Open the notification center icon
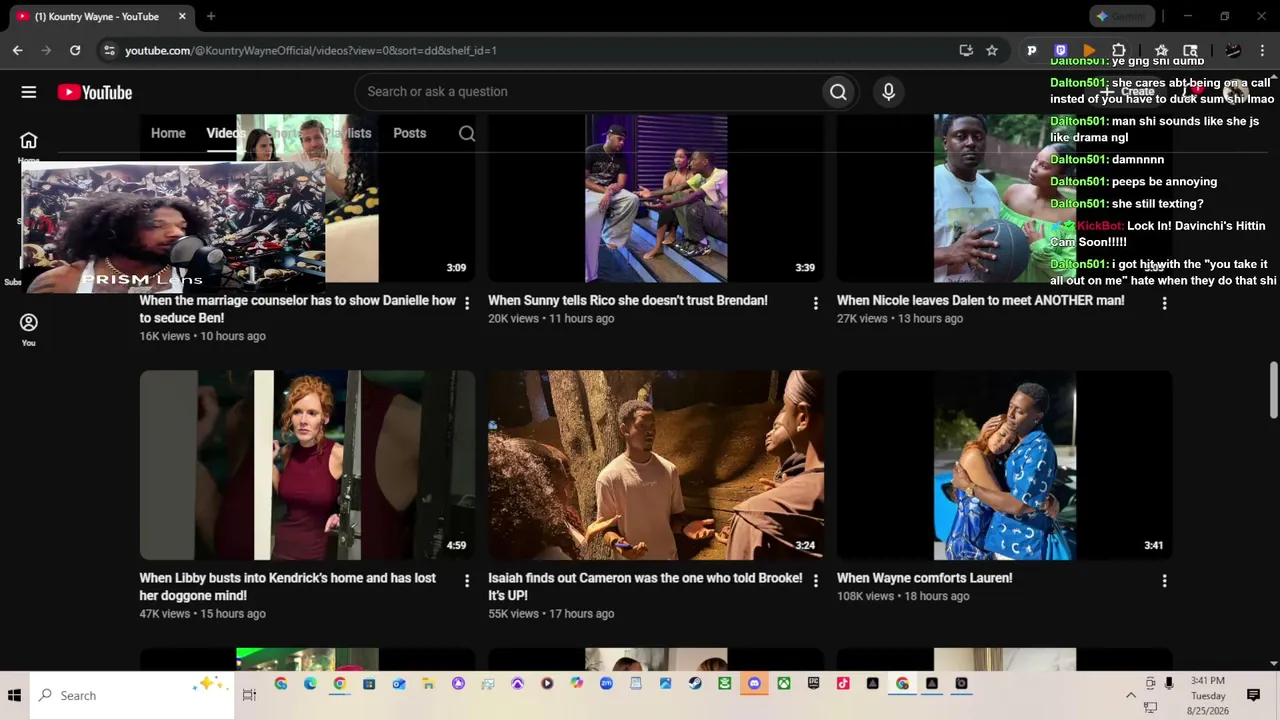Image resolution: width=1280 pixels, height=720 pixels. (1253, 695)
